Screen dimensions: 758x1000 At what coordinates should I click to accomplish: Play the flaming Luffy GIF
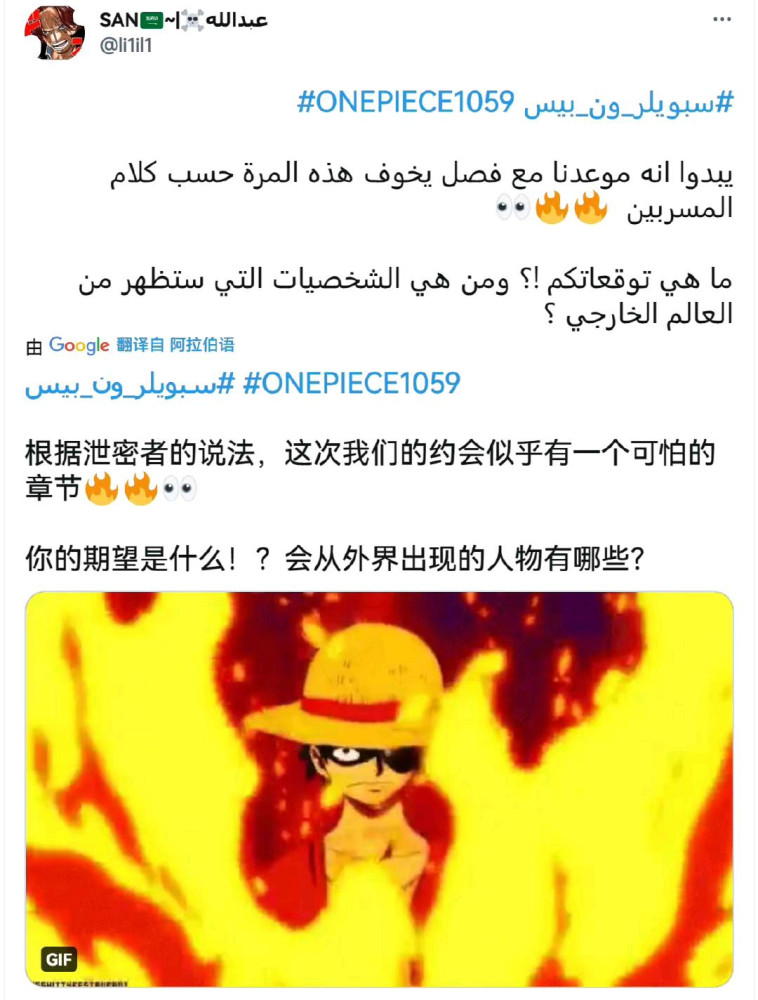pyautogui.click(x=379, y=790)
